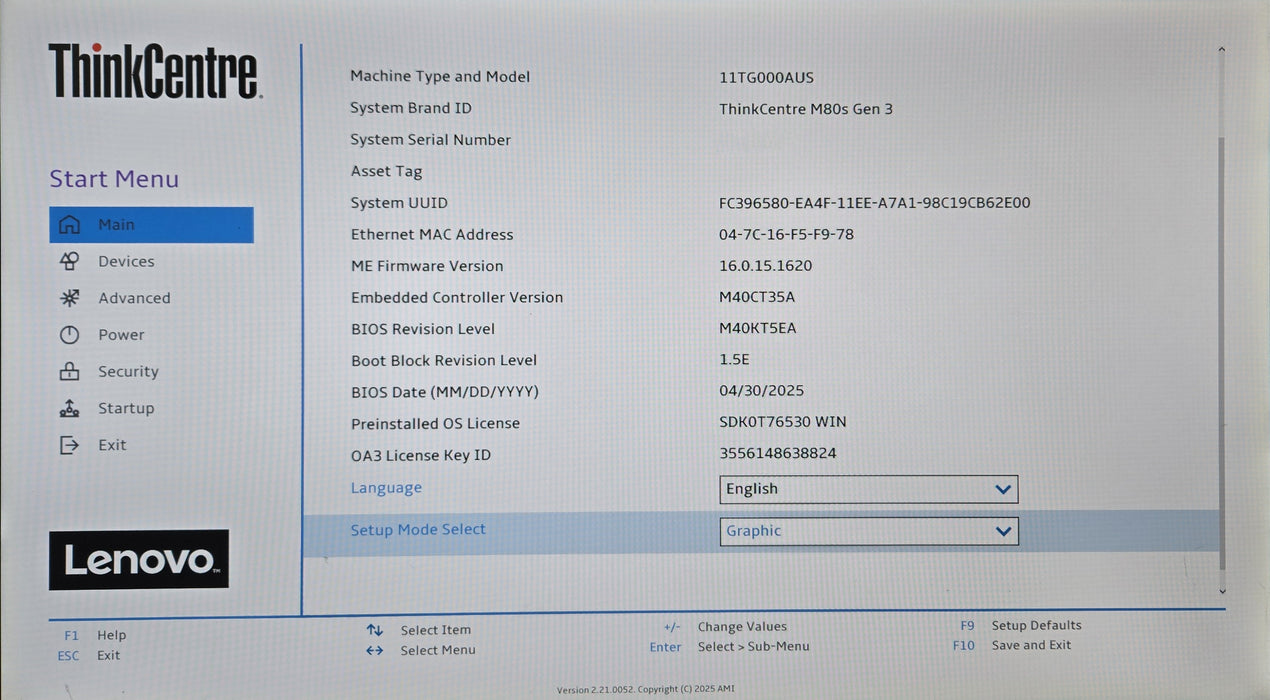Click the Machine Type and Model label

(440, 77)
